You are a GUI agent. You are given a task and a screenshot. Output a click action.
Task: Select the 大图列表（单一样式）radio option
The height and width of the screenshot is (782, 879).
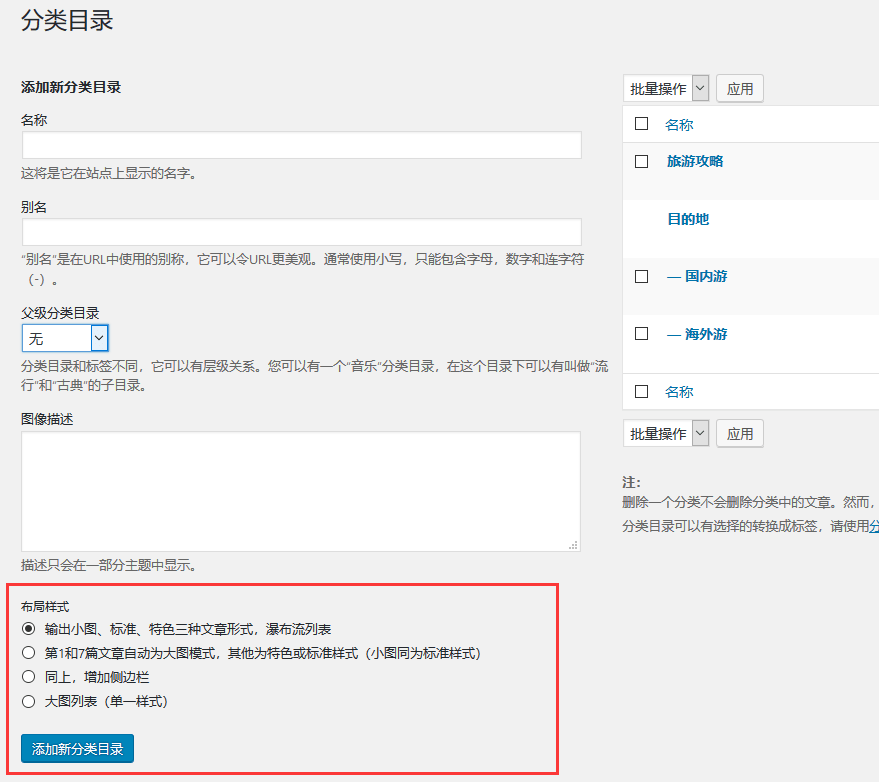28,701
